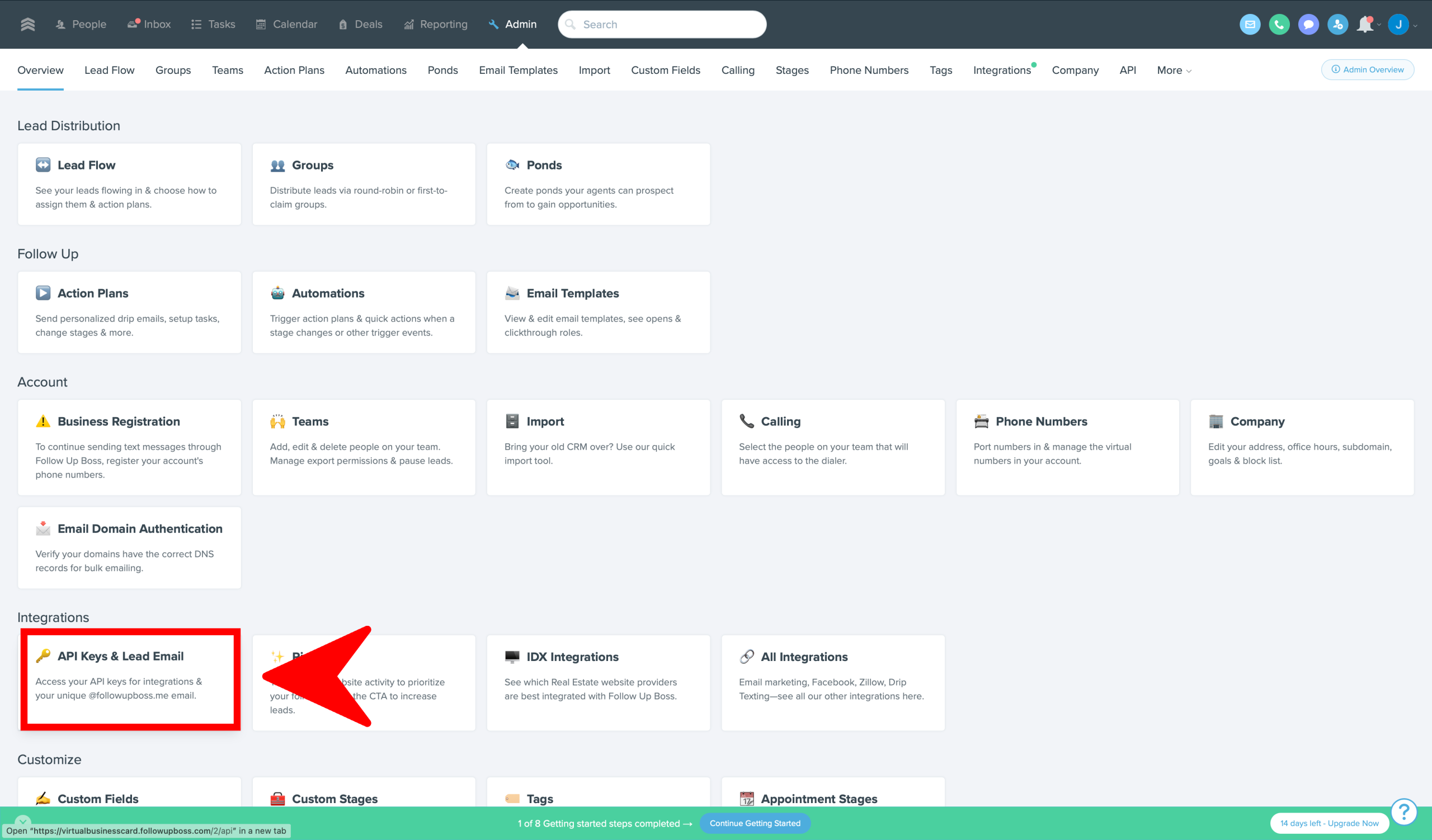Open the IDX Integrations card title
1432x840 pixels.
(x=572, y=657)
